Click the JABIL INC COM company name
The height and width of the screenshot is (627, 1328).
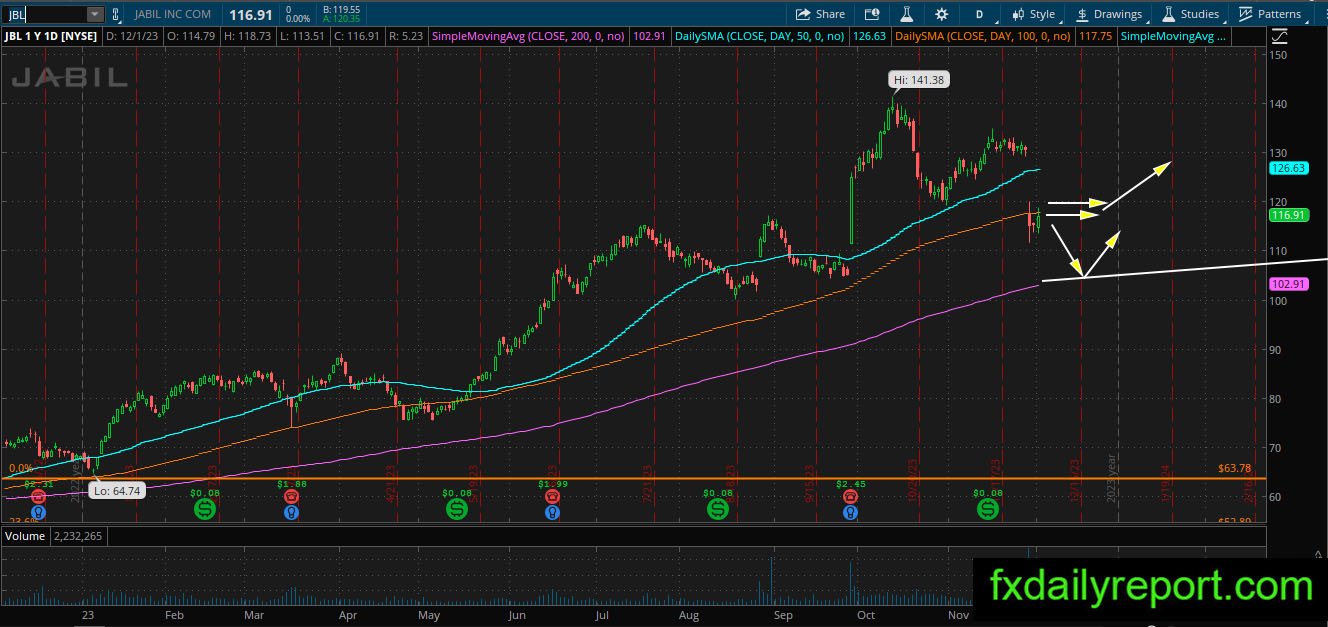pyautogui.click(x=173, y=14)
